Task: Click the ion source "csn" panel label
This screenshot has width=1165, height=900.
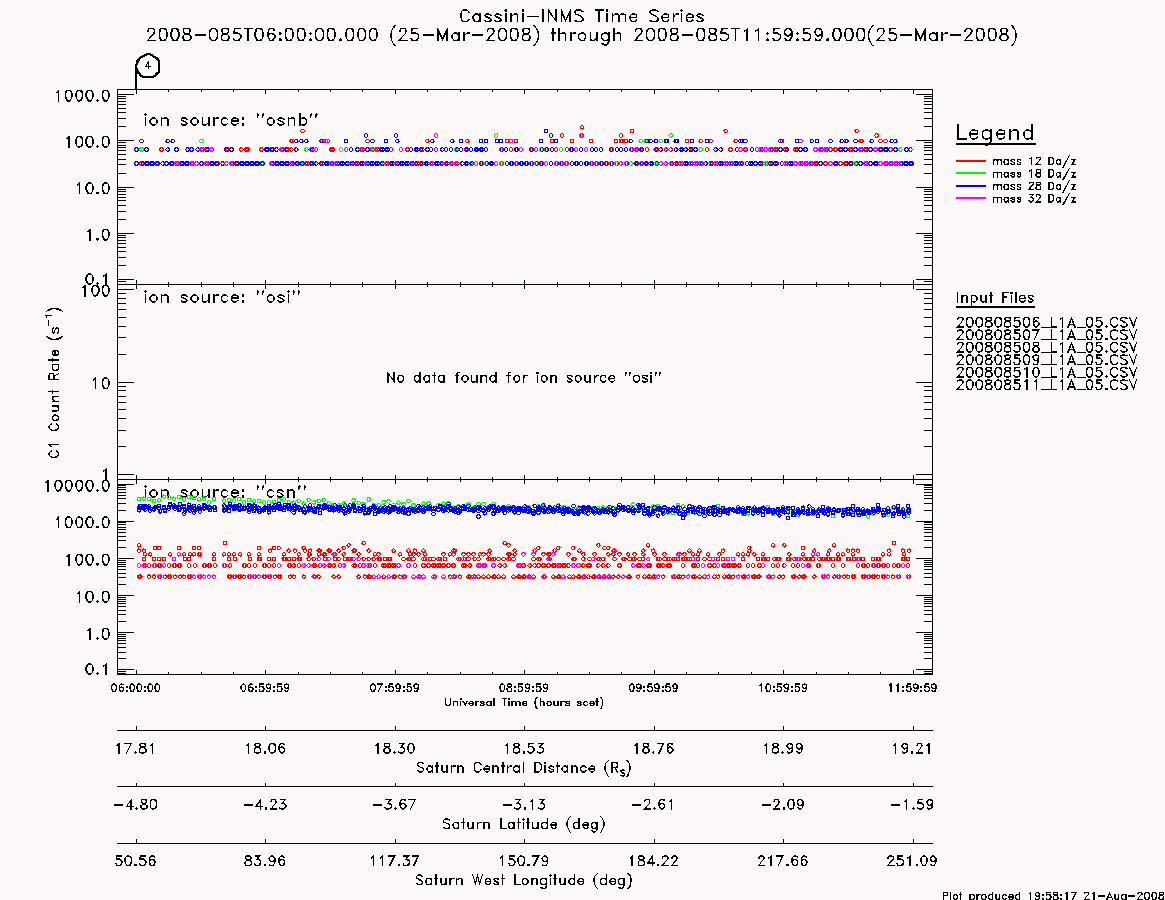Action: point(224,492)
